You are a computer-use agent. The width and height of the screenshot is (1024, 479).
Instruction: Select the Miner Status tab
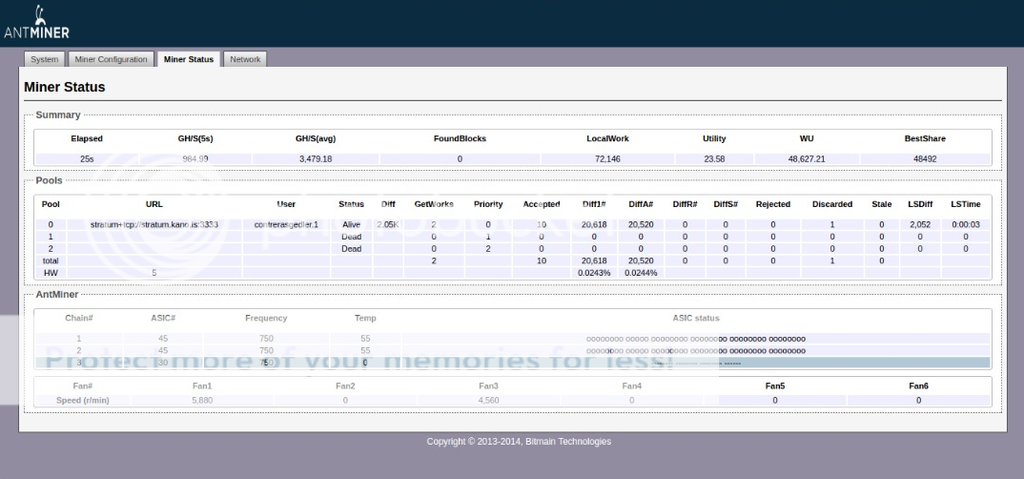[x=189, y=59]
